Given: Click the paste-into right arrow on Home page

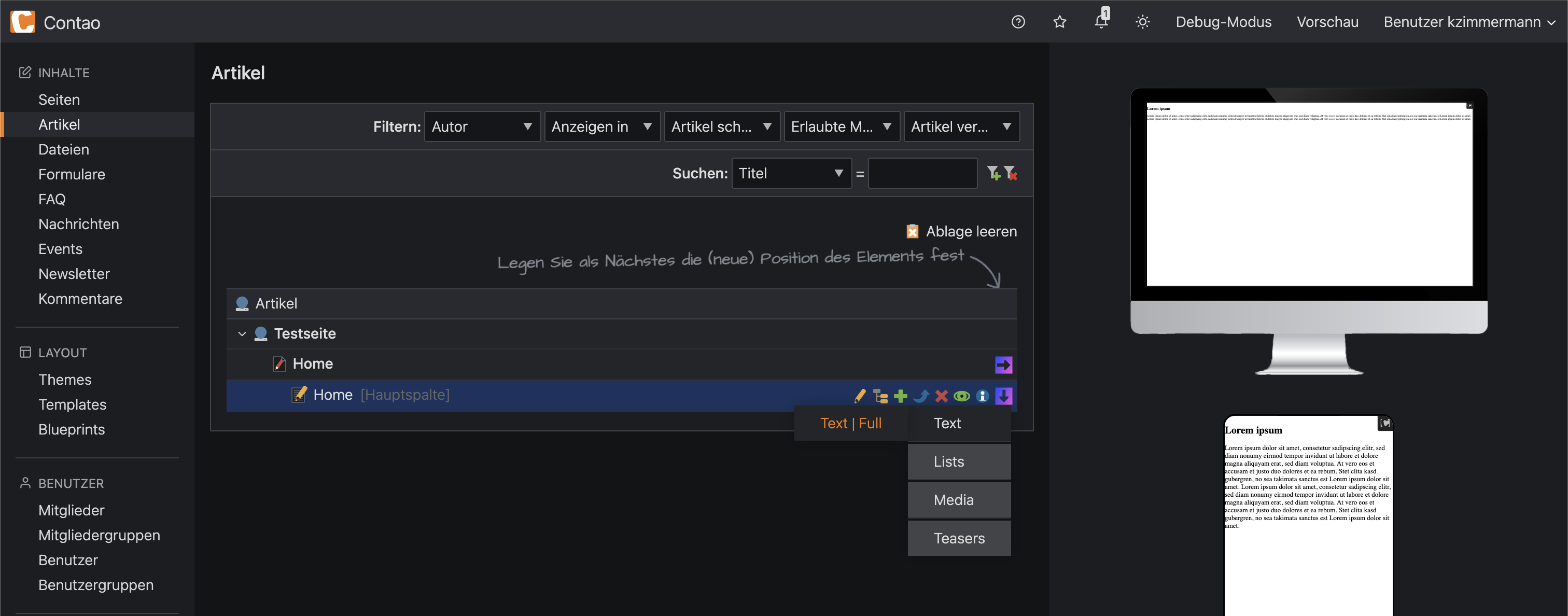Looking at the screenshot, I should click(x=1003, y=365).
